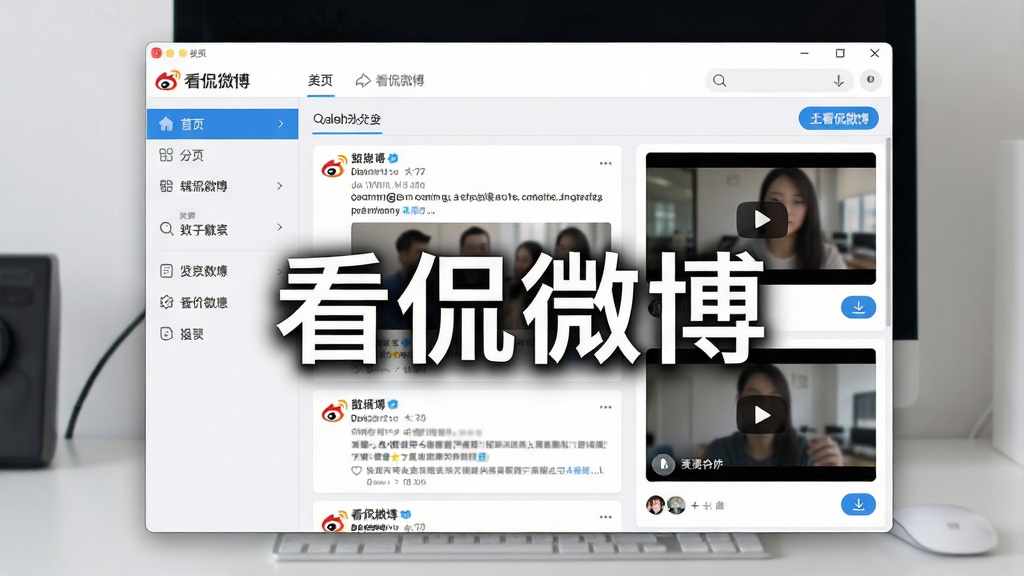1024x576 pixels.
Task: Click the gear icon beside 番价微博
Action: pos(166,302)
